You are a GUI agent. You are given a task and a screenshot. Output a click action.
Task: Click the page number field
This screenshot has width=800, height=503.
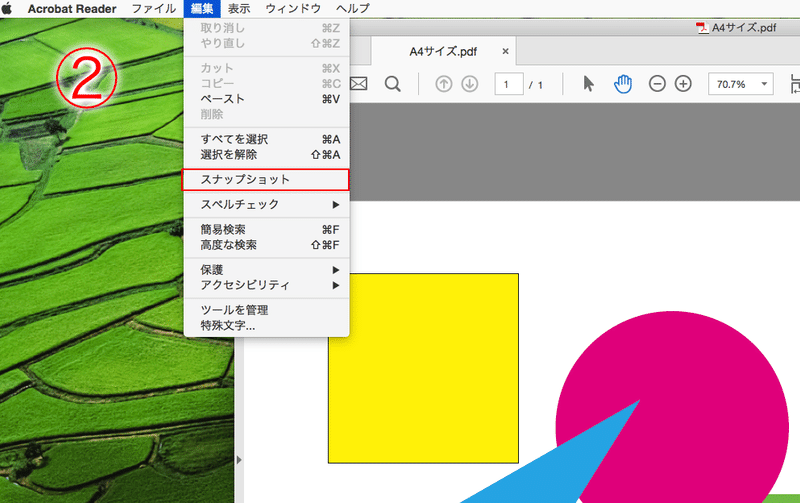(509, 84)
